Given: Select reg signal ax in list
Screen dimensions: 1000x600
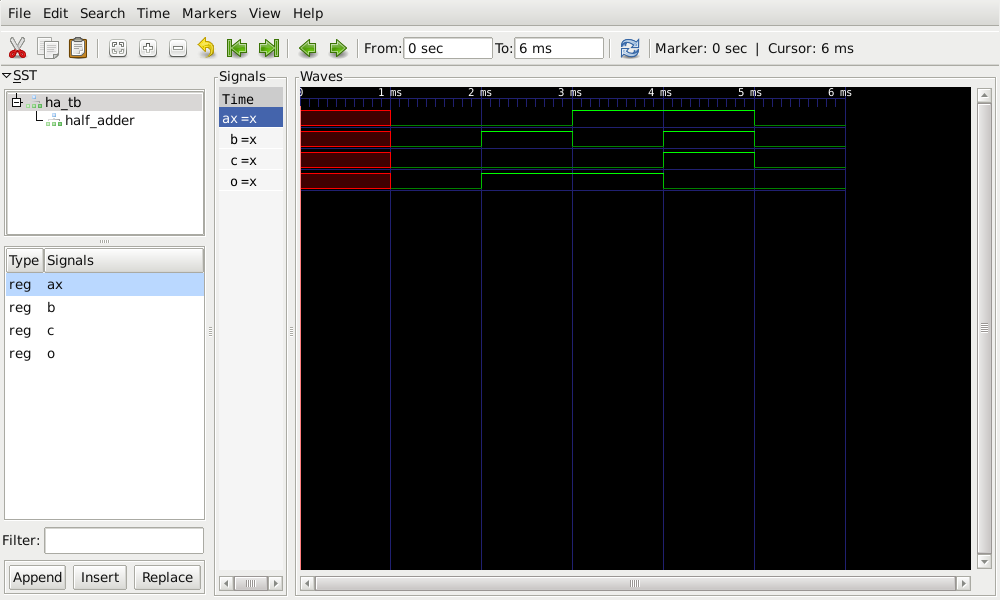Looking at the screenshot, I should click(x=105, y=284).
